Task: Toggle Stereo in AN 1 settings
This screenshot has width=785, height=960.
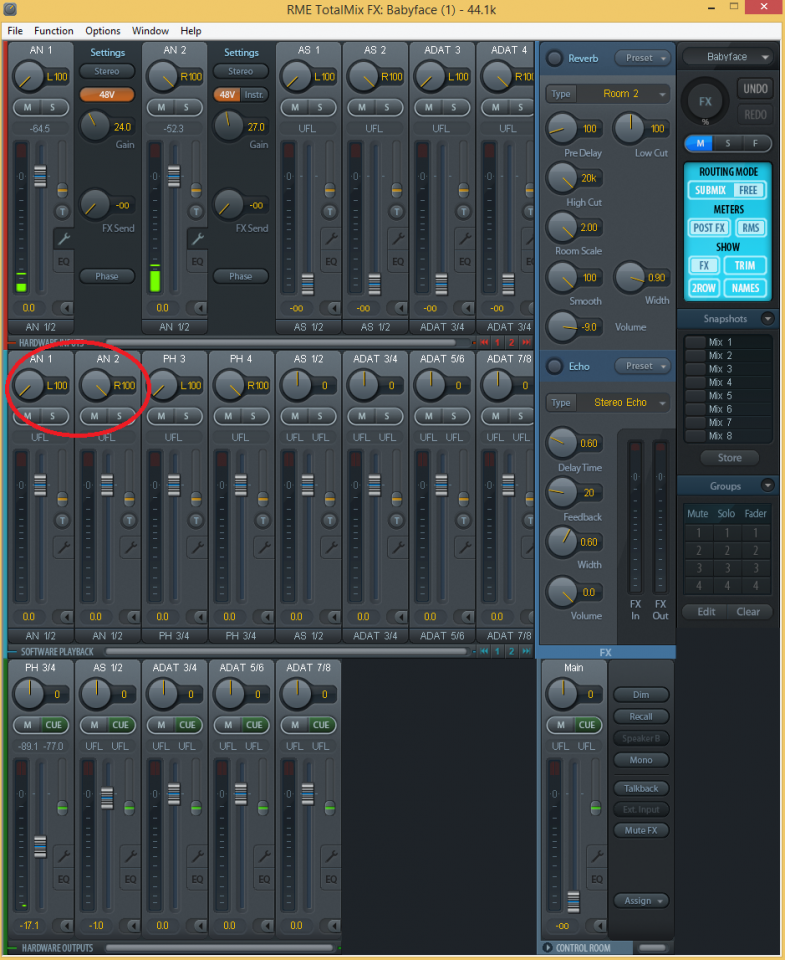Action: click(107, 72)
